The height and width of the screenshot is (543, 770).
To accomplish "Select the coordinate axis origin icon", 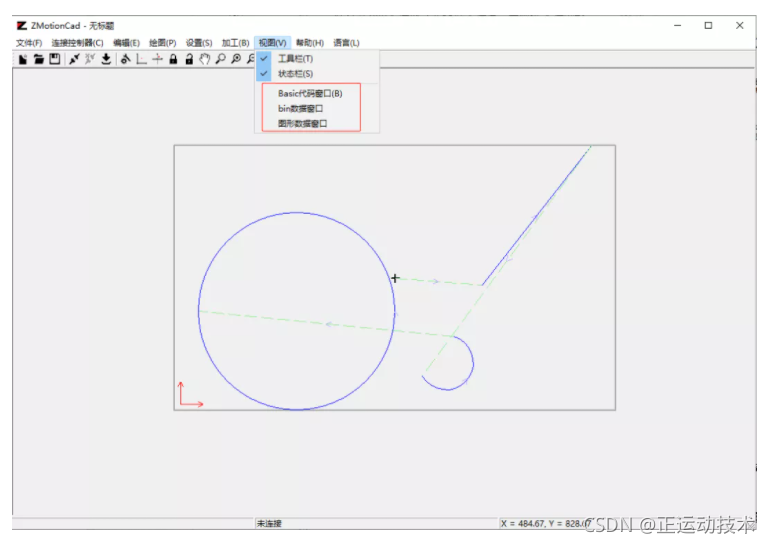I will (x=141, y=59).
